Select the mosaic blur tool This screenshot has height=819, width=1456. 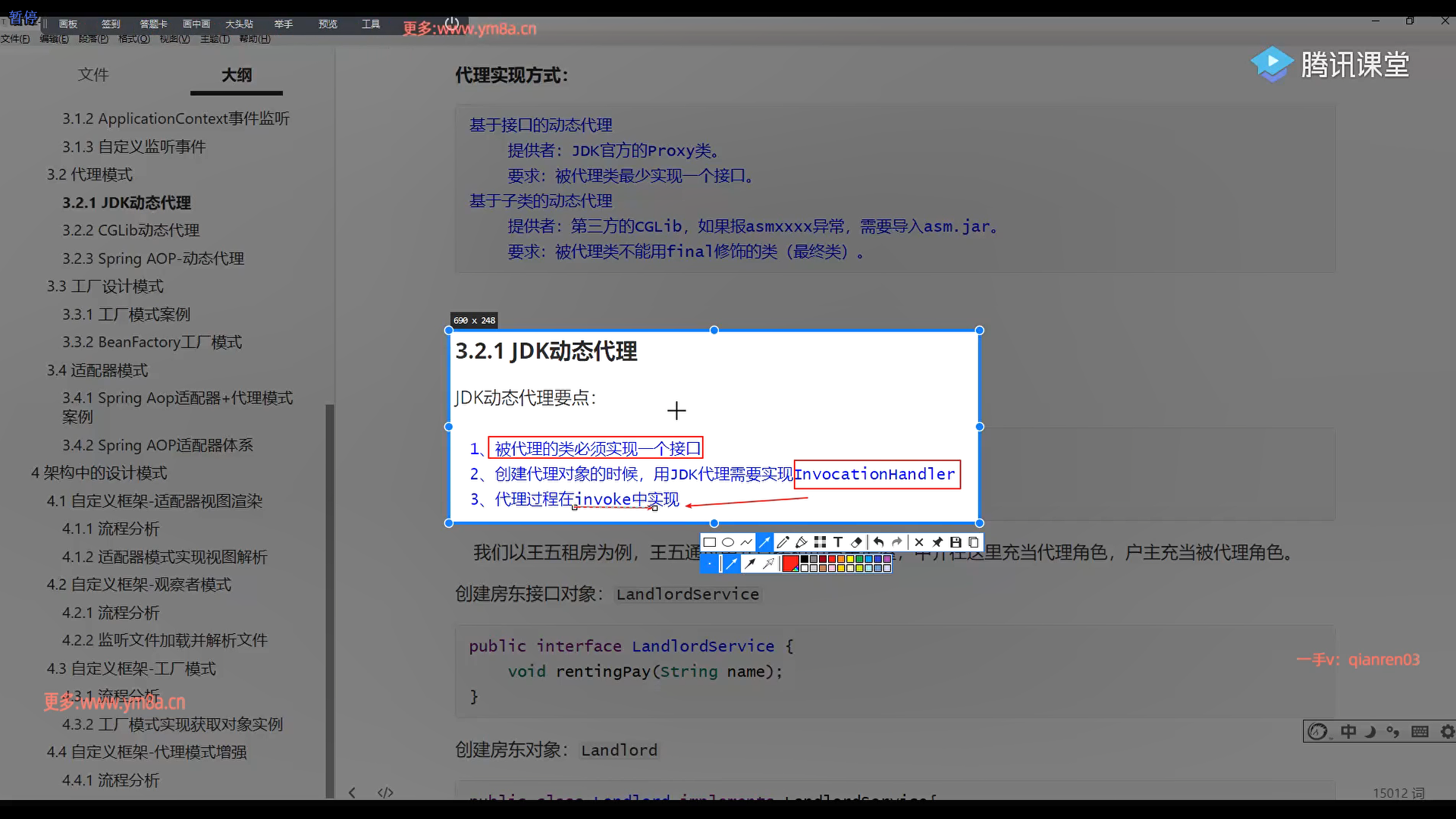(x=820, y=542)
